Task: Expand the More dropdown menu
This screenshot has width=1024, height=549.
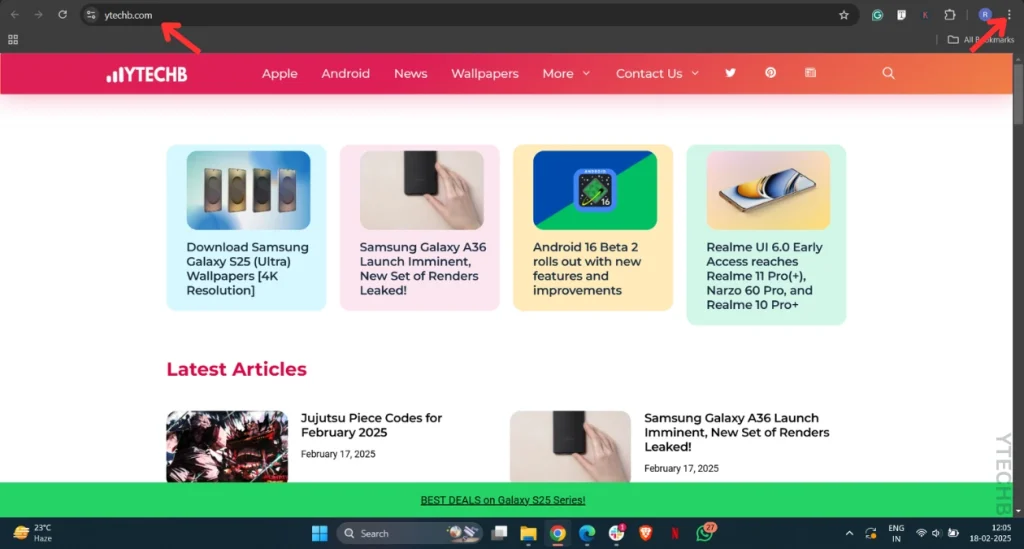Action: [566, 74]
